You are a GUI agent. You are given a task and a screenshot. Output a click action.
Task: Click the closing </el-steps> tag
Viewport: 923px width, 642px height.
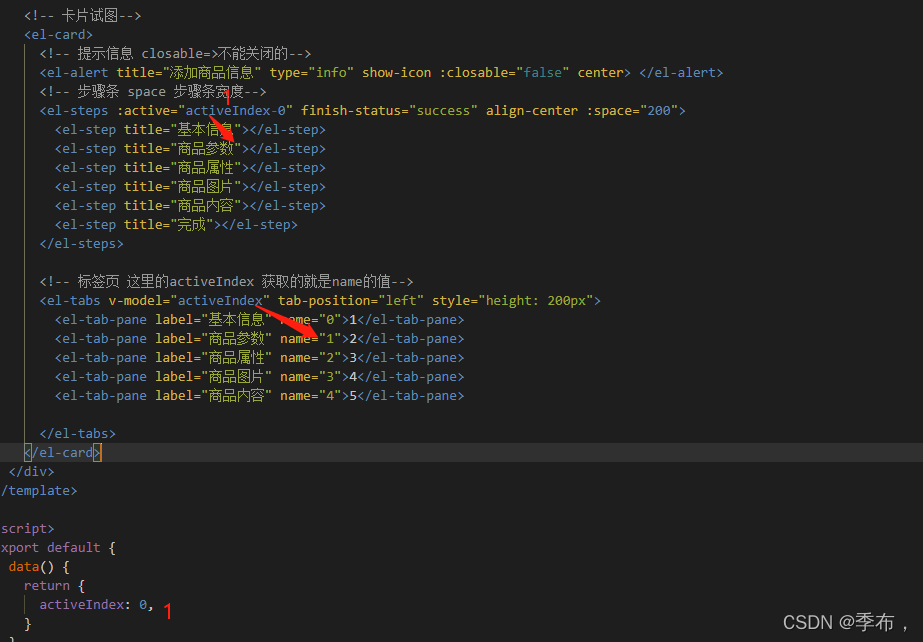pyautogui.click(x=81, y=244)
